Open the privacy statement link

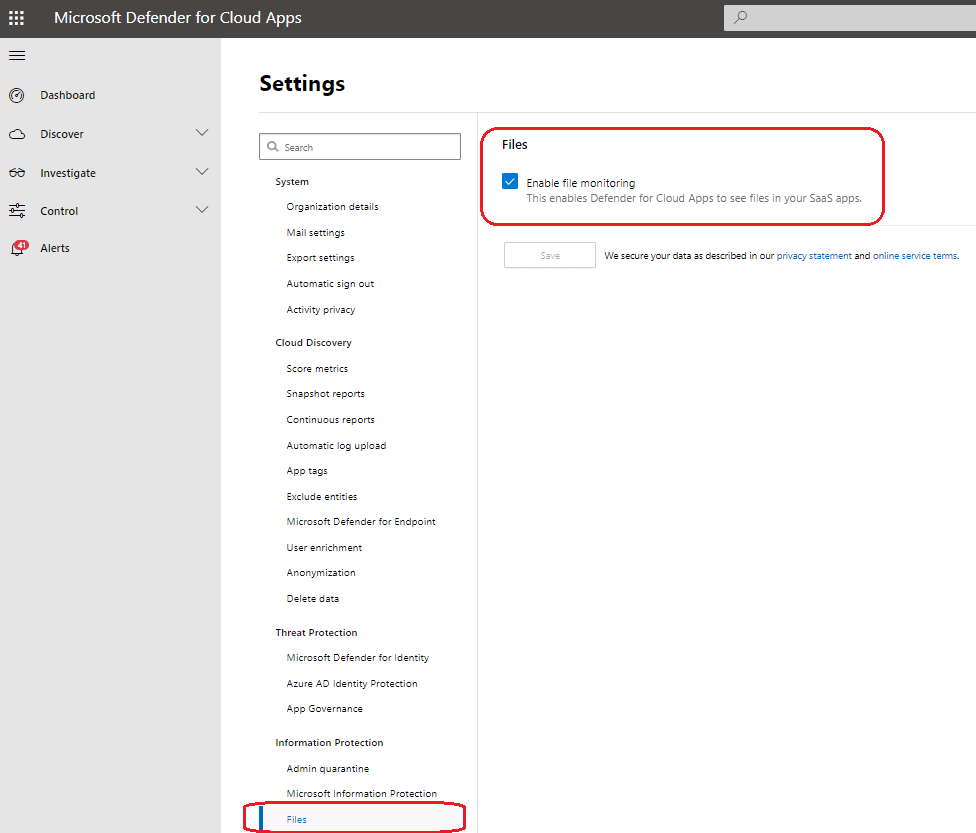(x=814, y=256)
